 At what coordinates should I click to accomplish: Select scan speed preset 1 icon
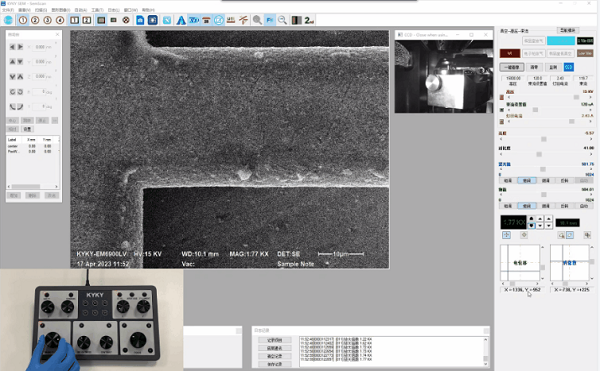point(23,20)
